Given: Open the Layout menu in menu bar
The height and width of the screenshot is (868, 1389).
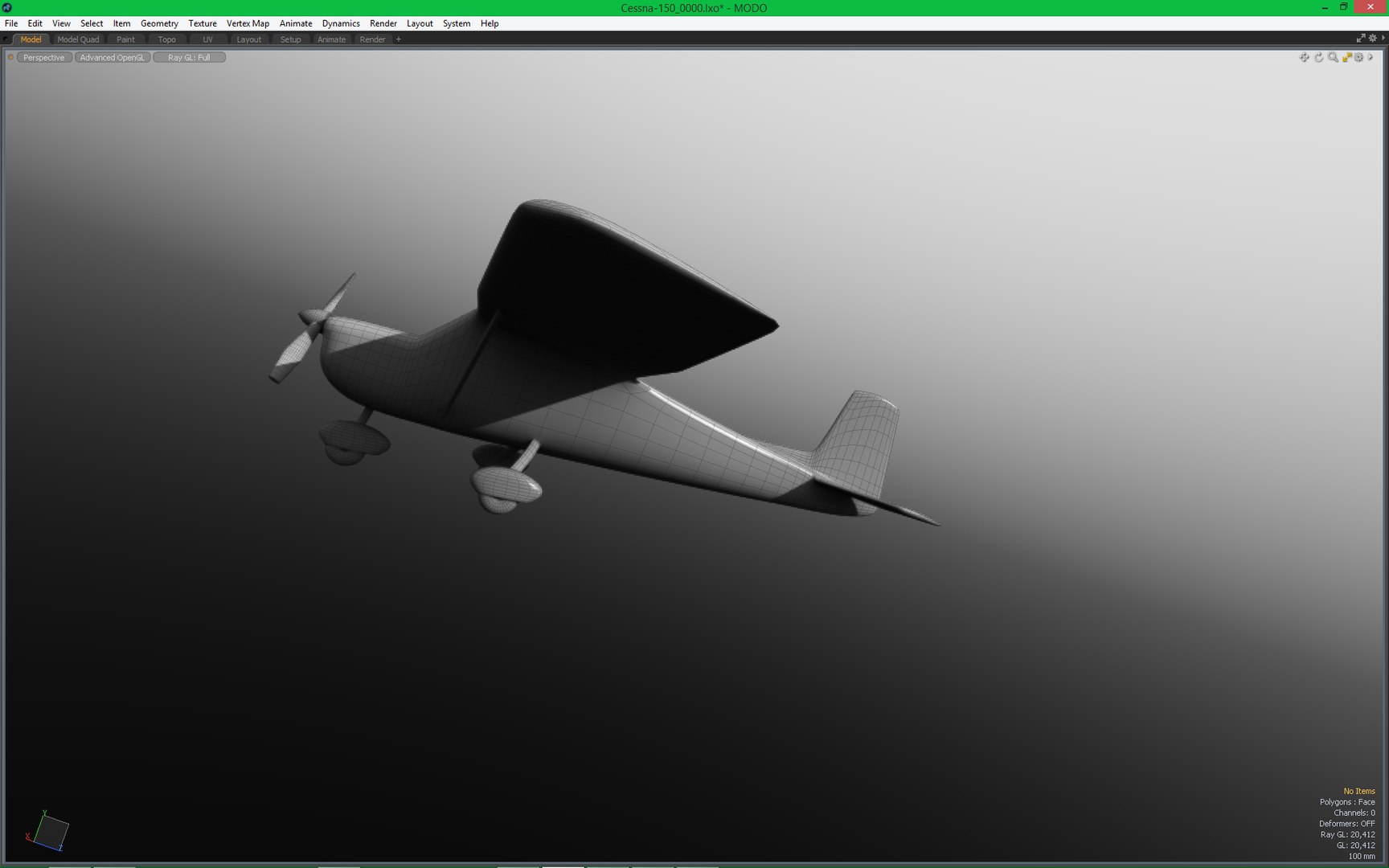Looking at the screenshot, I should (x=420, y=23).
